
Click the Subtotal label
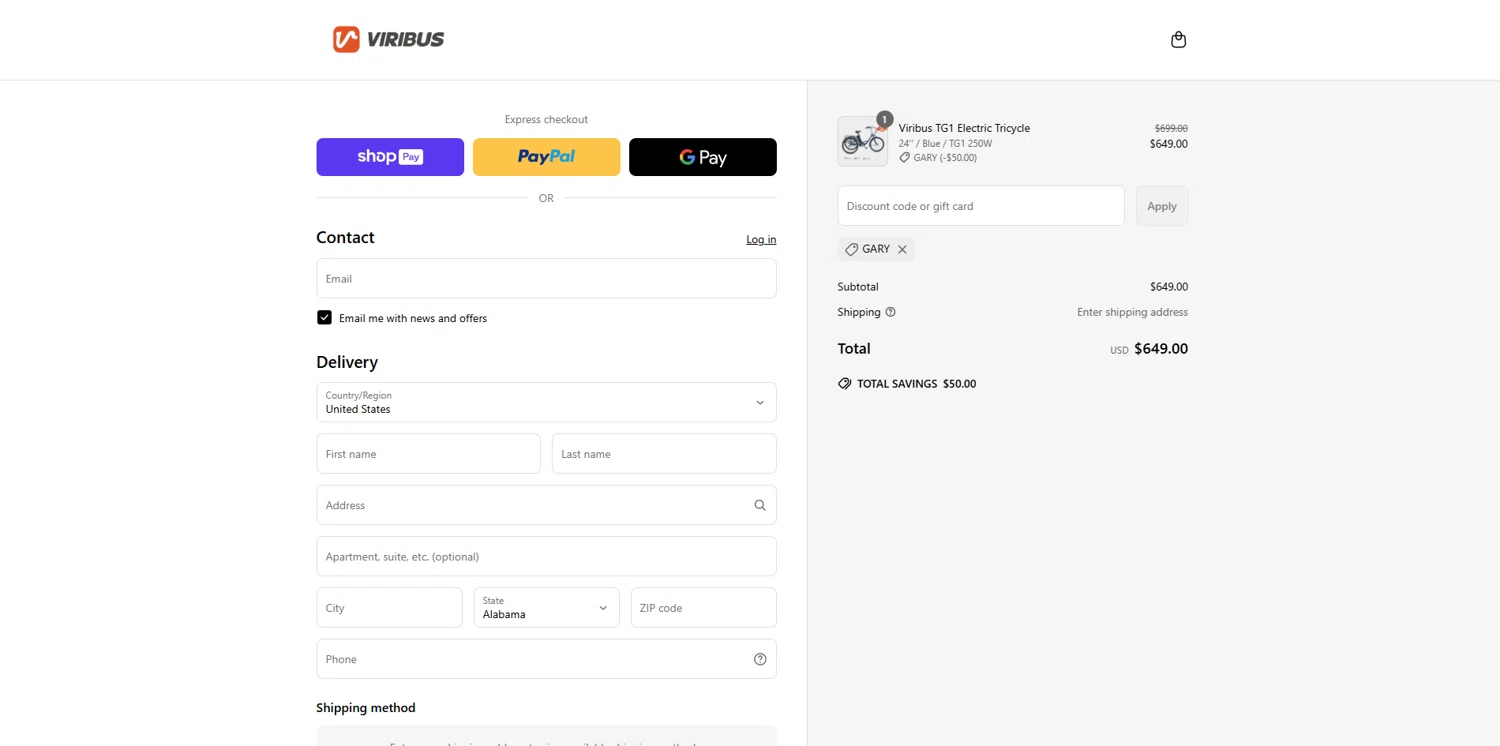pyautogui.click(x=858, y=287)
